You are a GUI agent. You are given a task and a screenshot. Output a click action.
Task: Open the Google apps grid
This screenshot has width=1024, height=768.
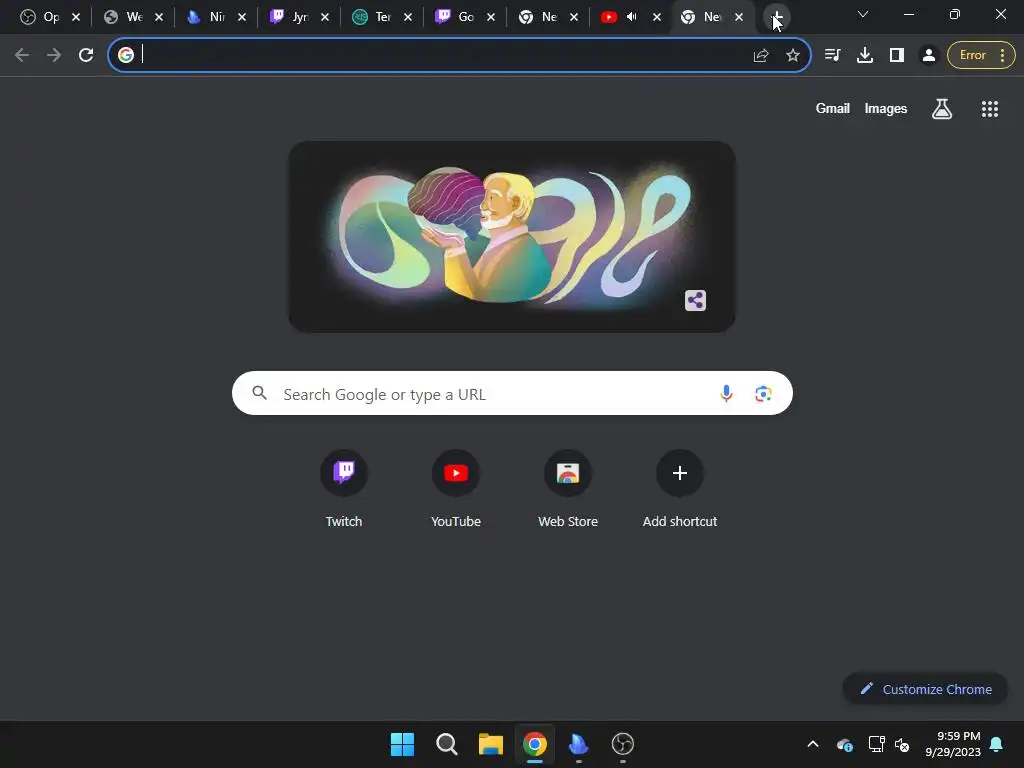[990, 109]
